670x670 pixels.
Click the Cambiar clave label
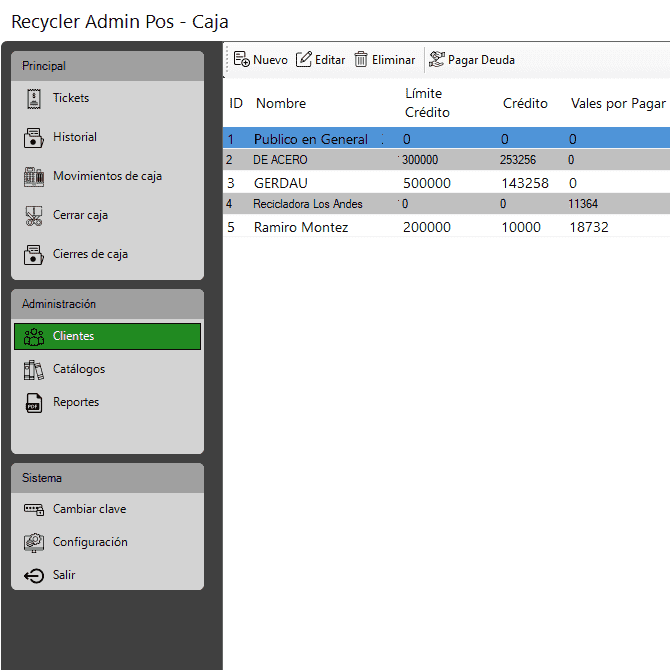point(90,509)
